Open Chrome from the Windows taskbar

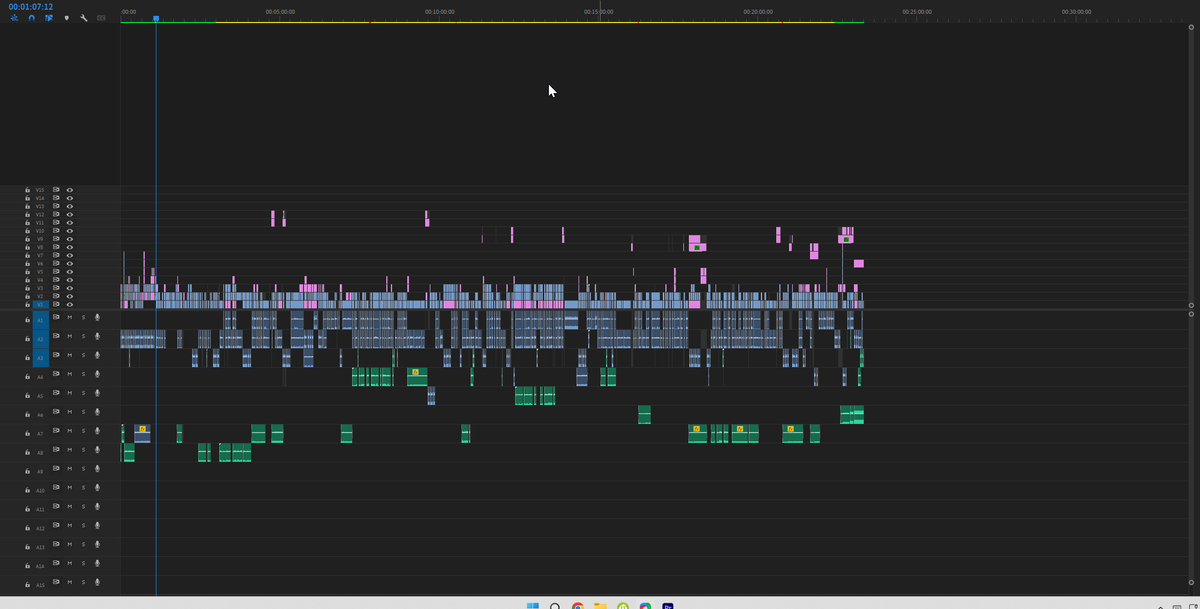tap(577, 604)
